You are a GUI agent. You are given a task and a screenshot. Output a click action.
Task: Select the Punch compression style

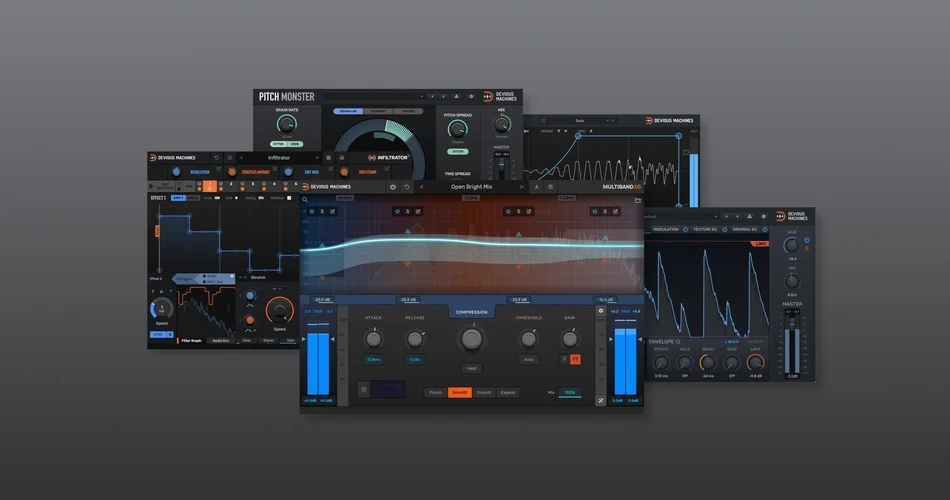click(436, 393)
